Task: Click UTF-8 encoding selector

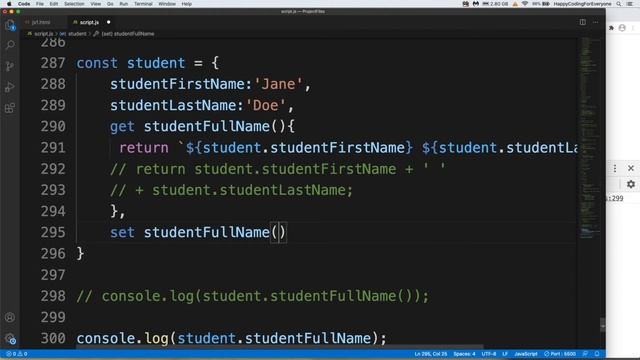Action: (489, 354)
